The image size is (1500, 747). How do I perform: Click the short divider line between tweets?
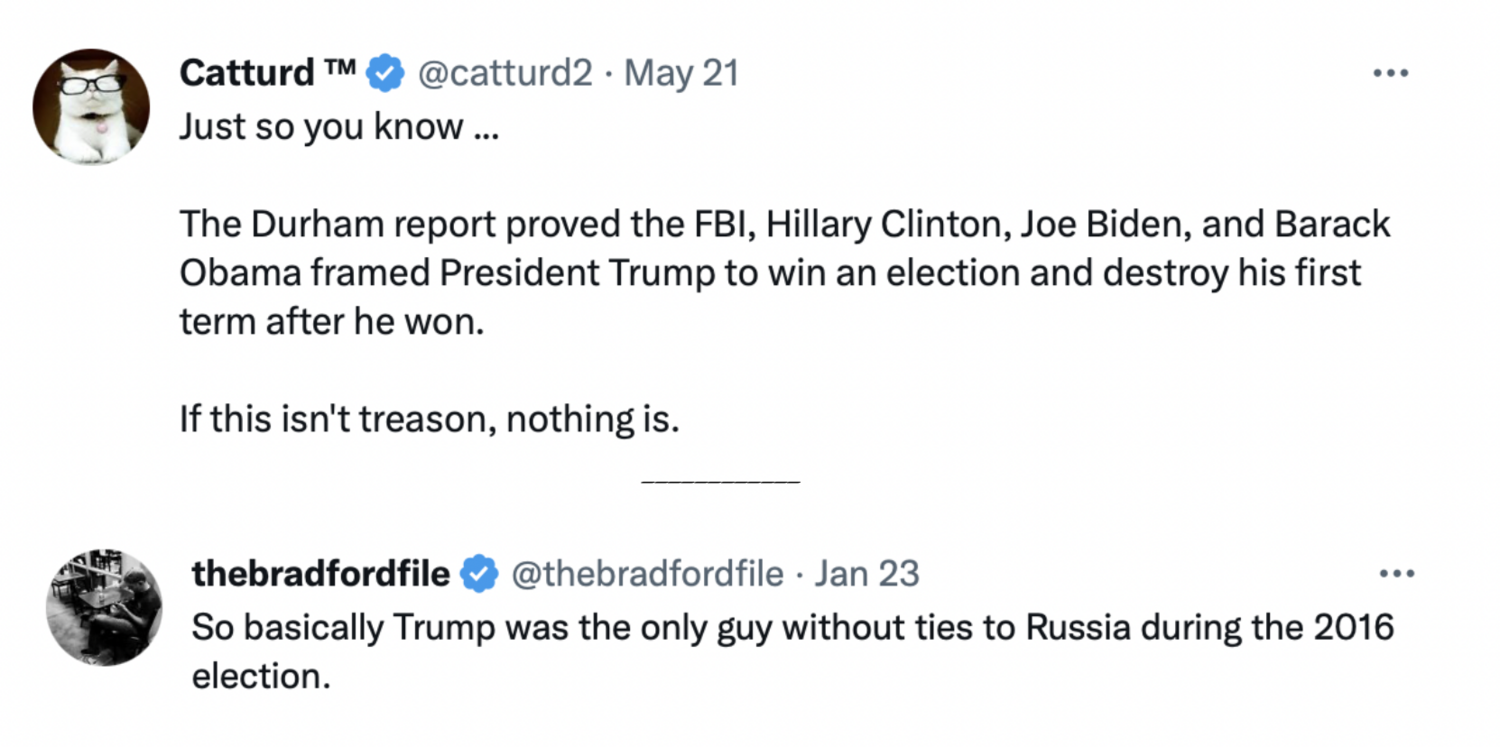(720, 483)
